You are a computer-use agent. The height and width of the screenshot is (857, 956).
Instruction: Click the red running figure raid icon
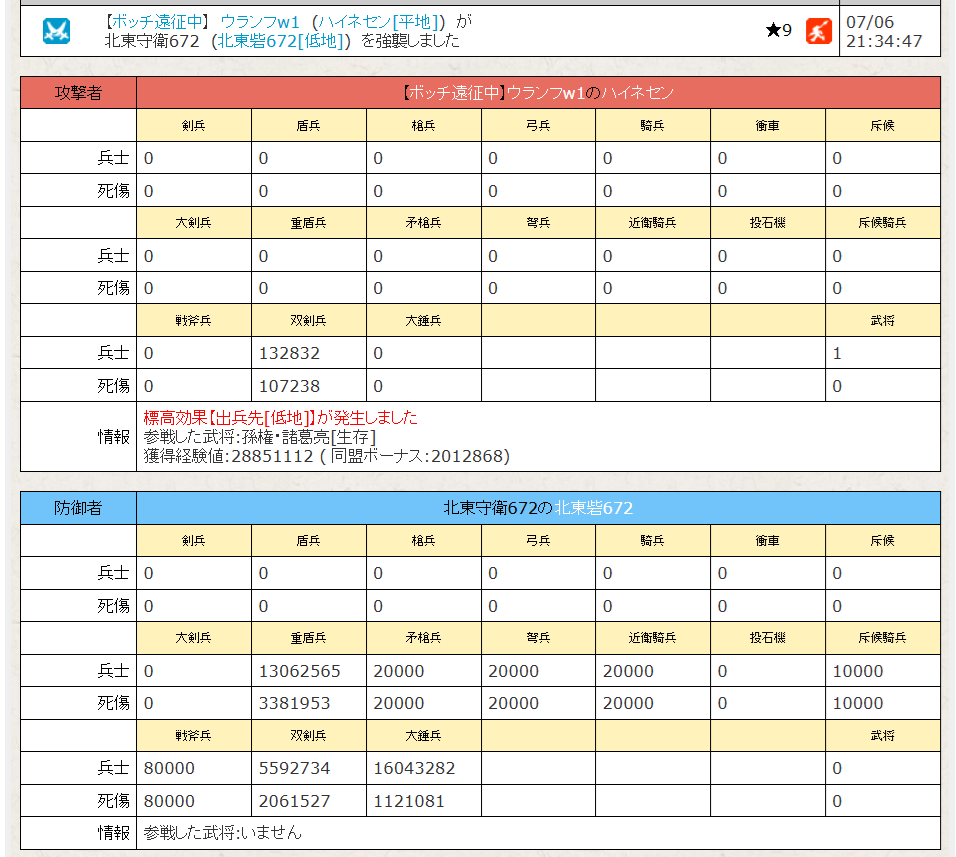click(x=818, y=31)
